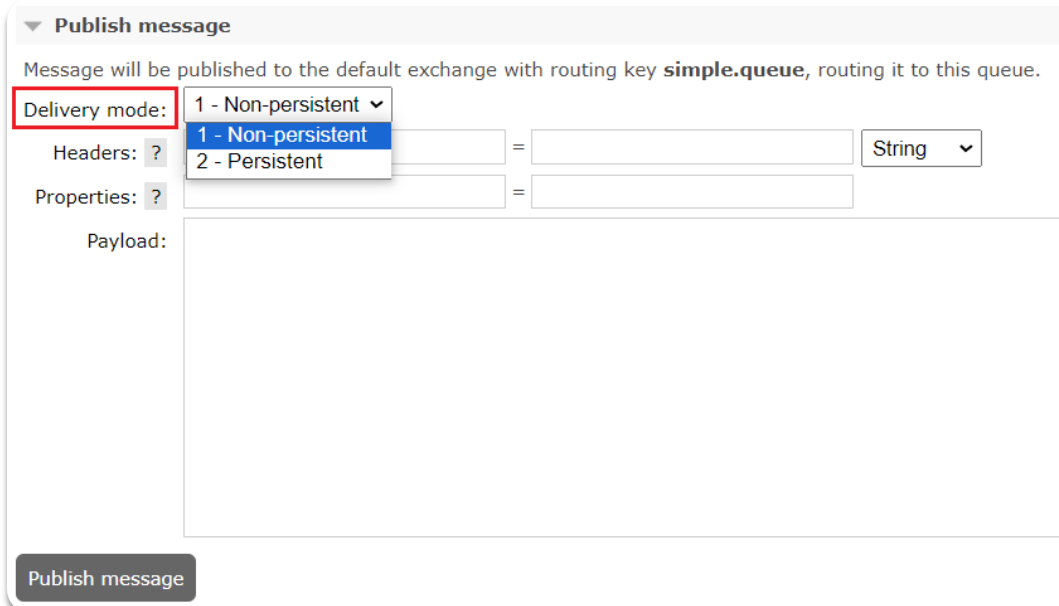Click the Publish message section heading
1059x606 pixels.
pos(142,26)
